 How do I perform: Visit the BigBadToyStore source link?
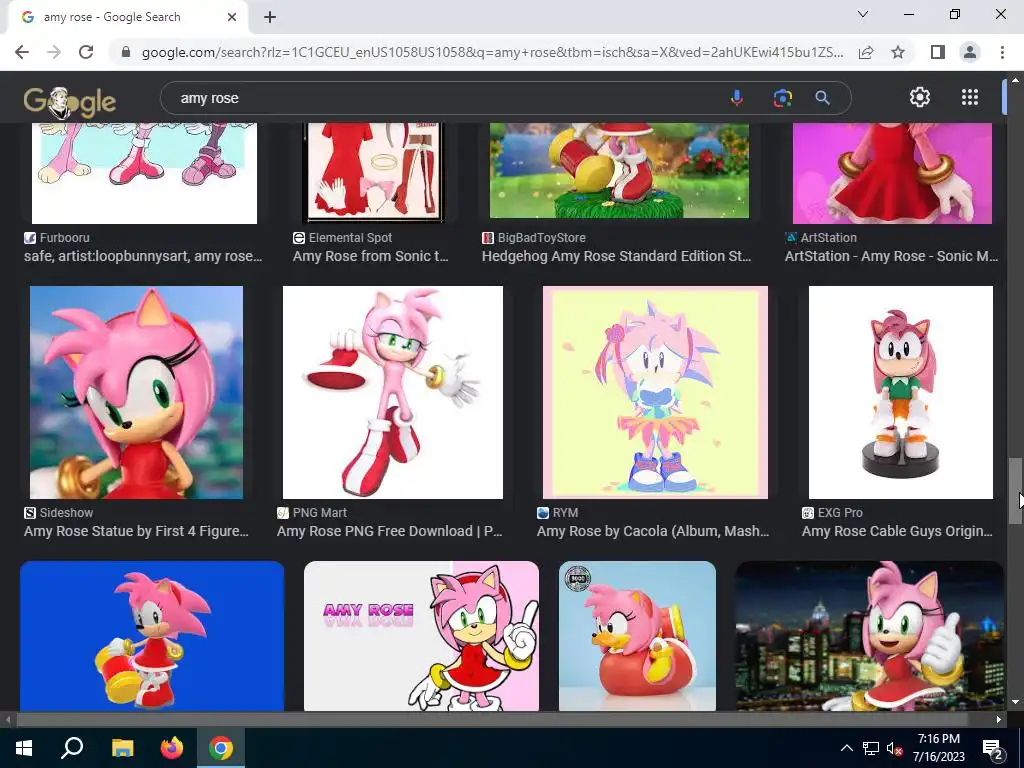click(x=534, y=238)
